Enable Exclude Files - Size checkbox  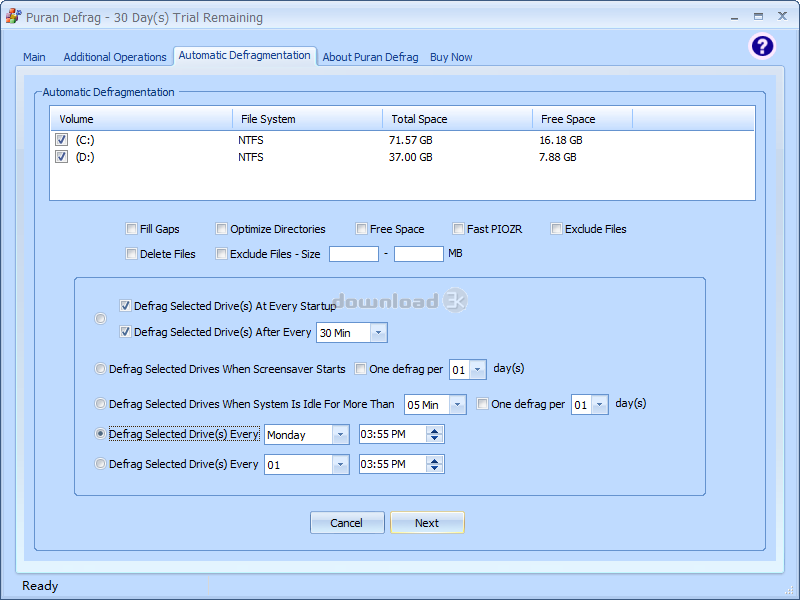(x=221, y=254)
